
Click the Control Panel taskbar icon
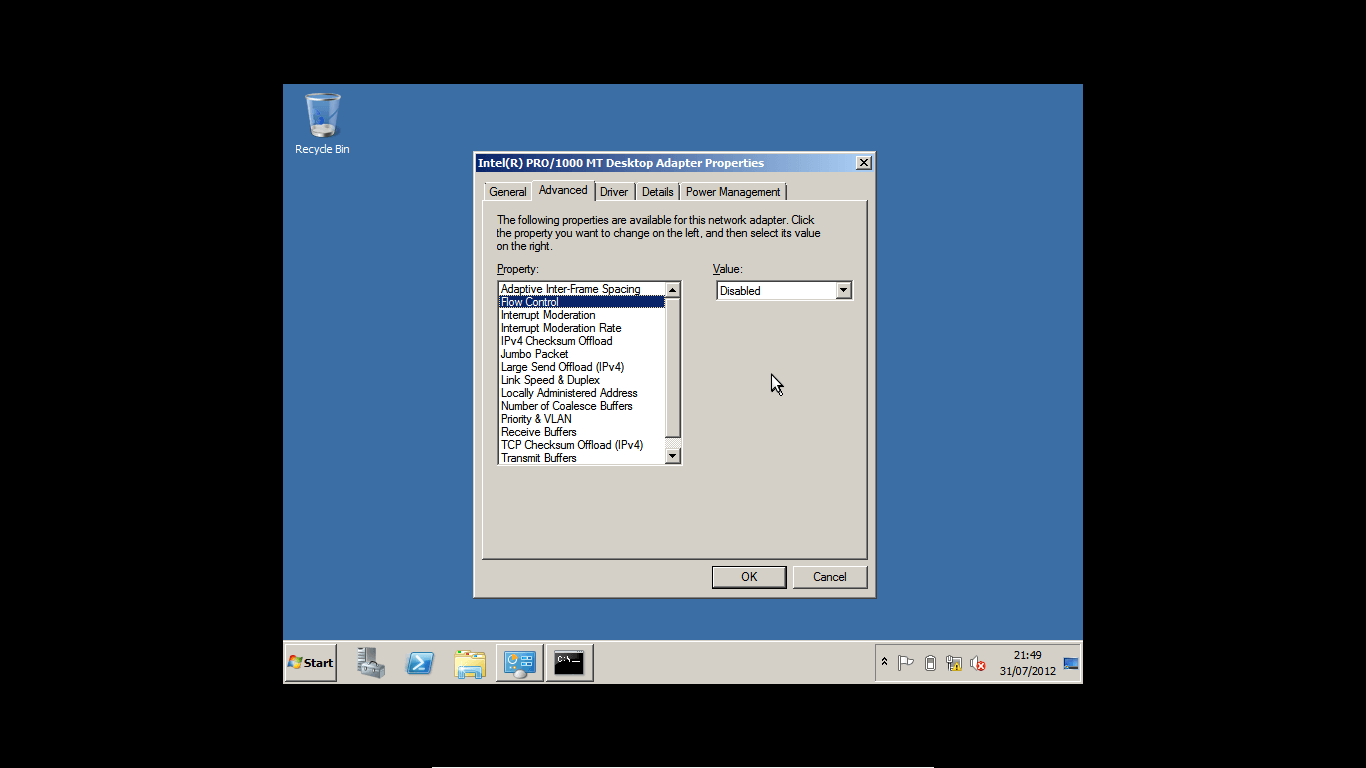pos(520,663)
